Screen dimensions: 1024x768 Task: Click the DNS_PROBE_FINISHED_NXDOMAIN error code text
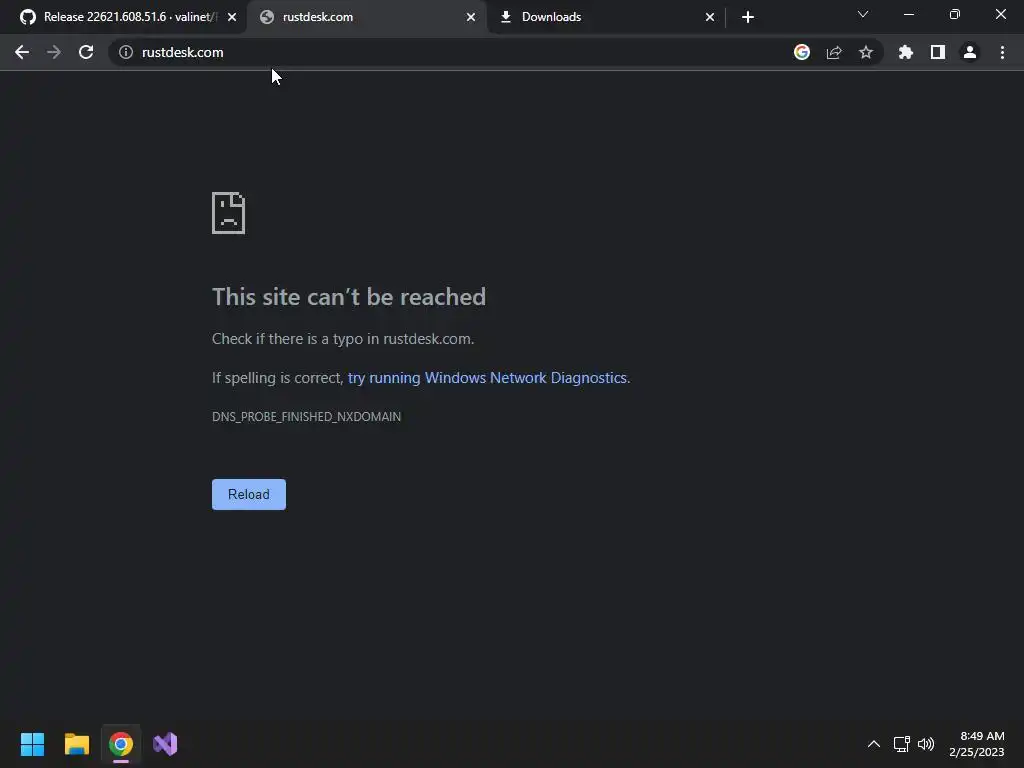(306, 417)
